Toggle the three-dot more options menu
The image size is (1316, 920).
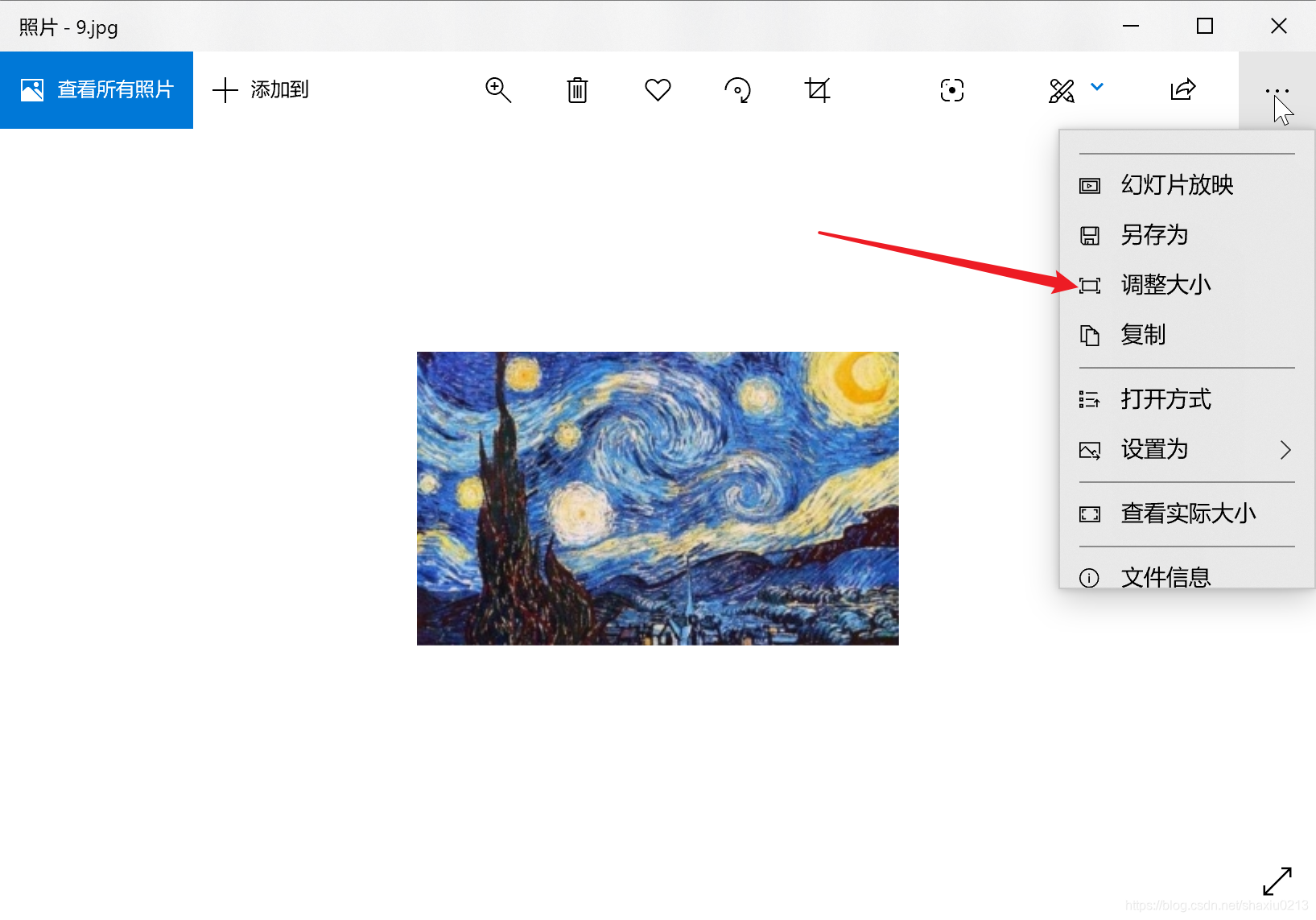point(1277,90)
